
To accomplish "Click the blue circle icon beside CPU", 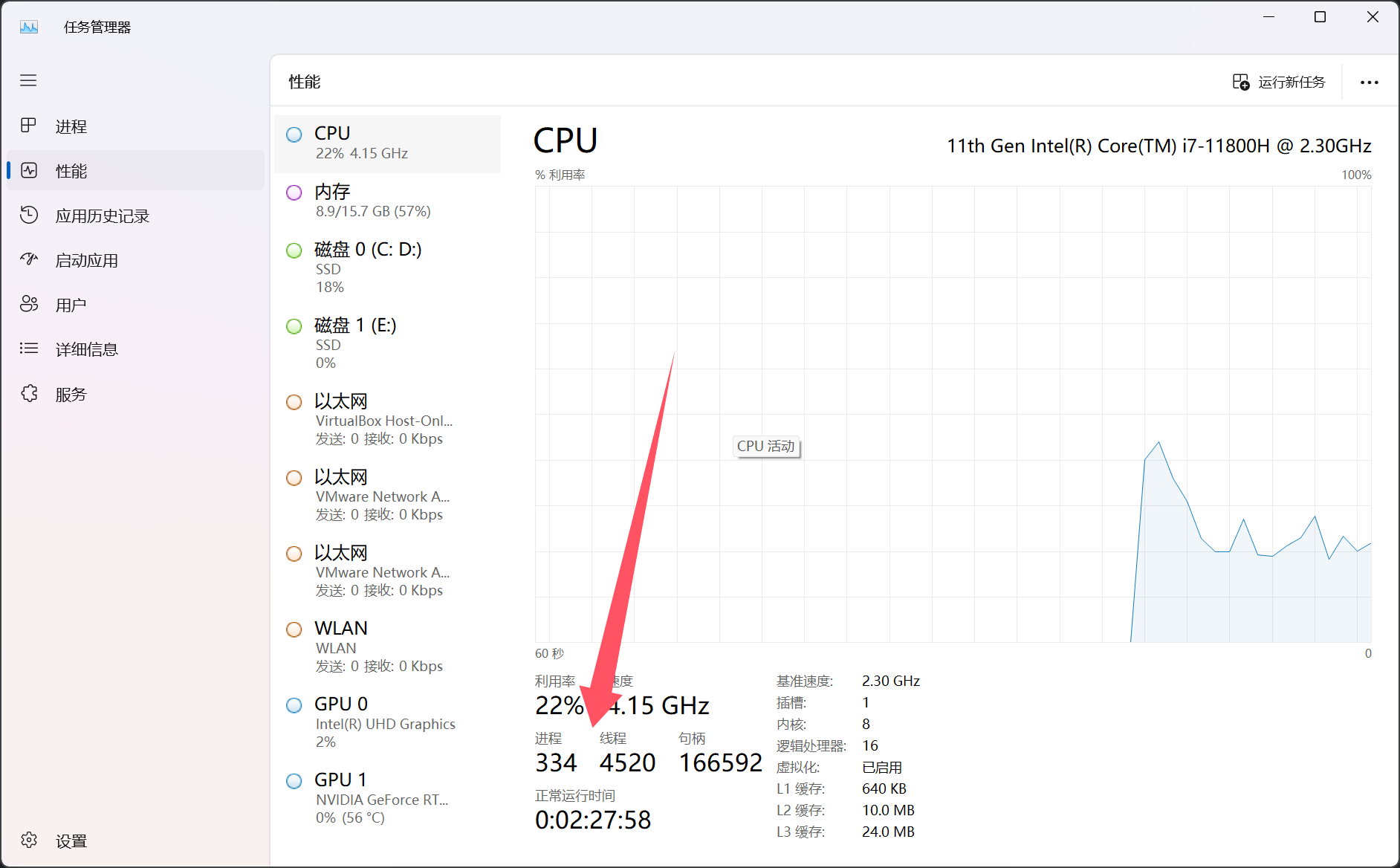I will pos(294,135).
